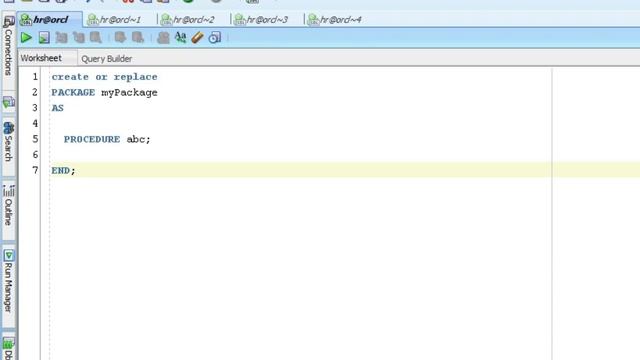Image resolution: width=640 pixels, height=360 pixels.
Task: Click line number 6 in the gutter
Action: pos(35,155)
